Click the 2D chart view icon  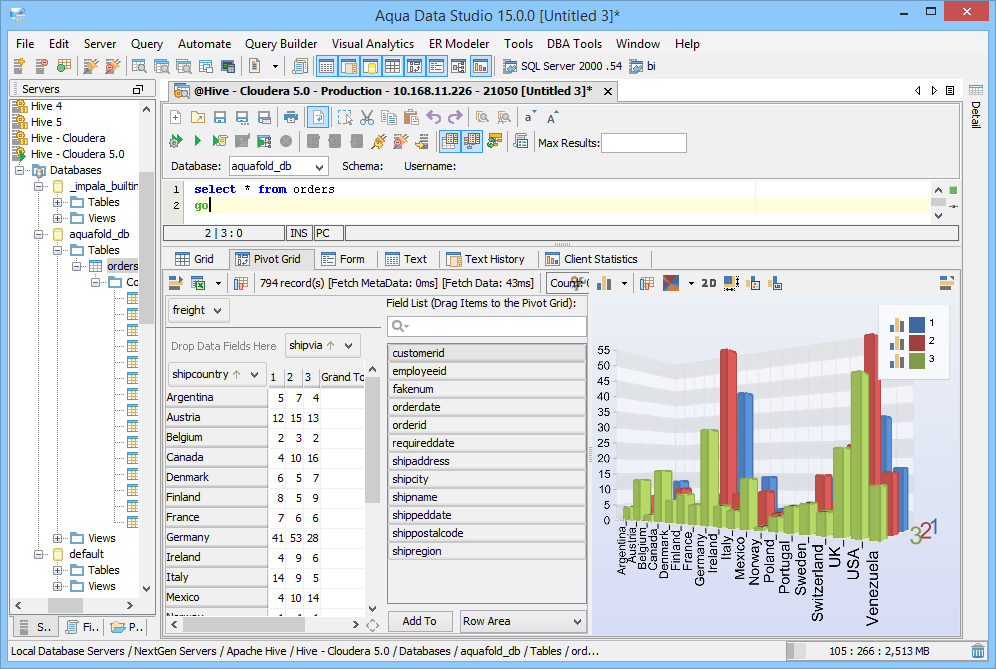click(709, 283)
